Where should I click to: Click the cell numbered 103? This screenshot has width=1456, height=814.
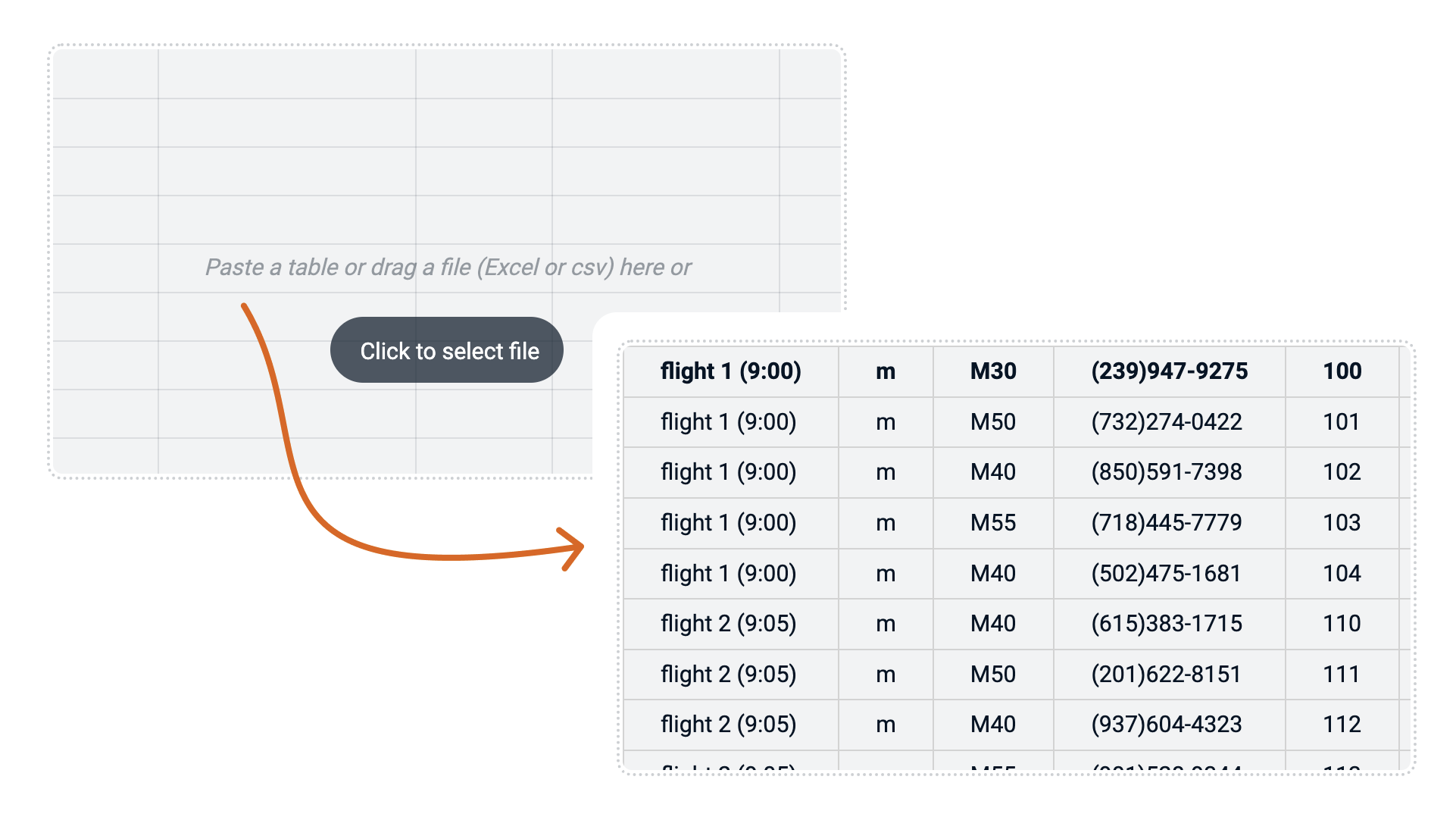1341,523
